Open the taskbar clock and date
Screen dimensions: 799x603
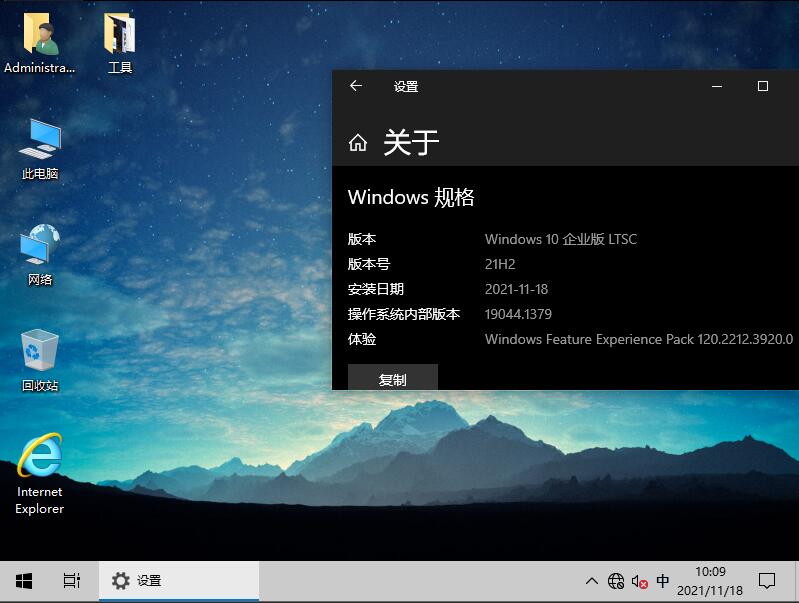[x=709, y=581]
